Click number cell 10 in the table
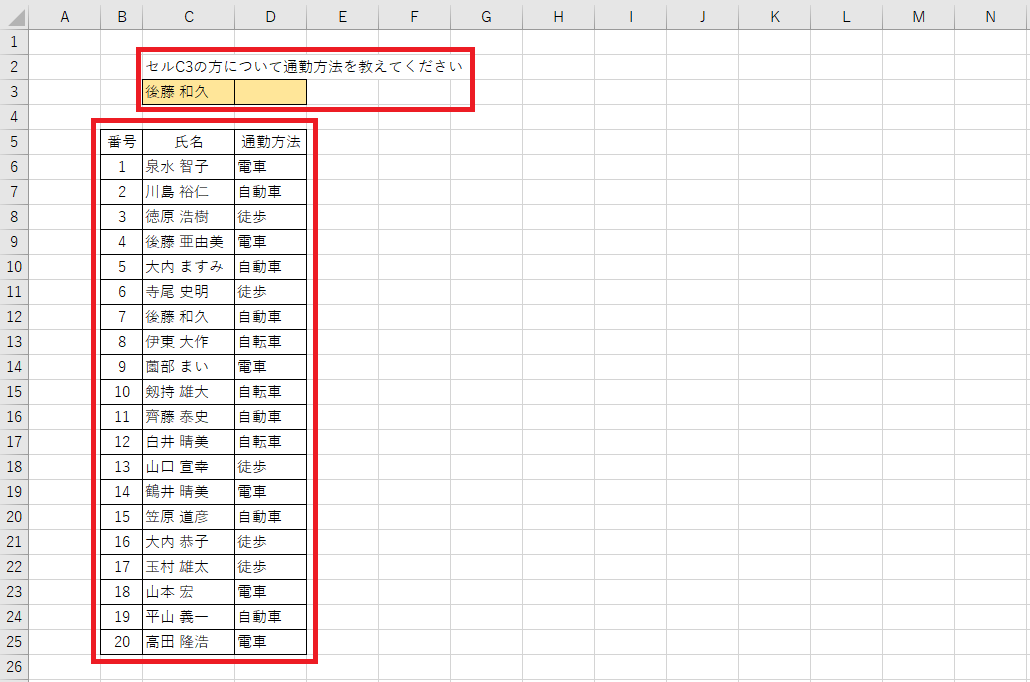The height and width of the screenshot is (682, 1030). tap(122, 392)
